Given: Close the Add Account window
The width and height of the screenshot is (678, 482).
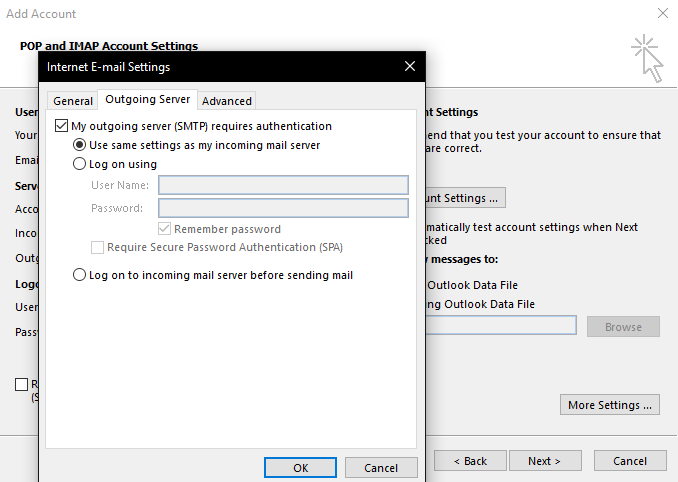Looking at the screenshot, I should tap(662, 14).
